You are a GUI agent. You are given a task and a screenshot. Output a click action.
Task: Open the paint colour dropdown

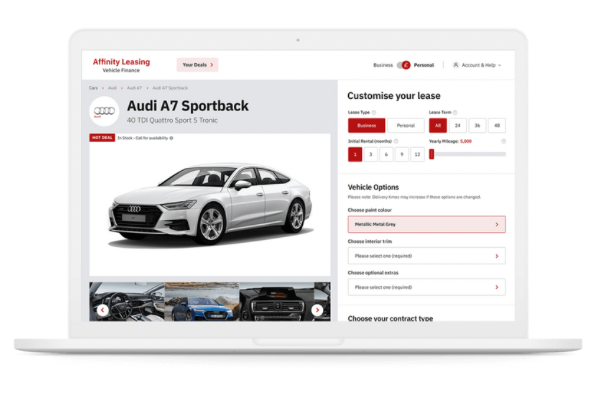tap(426, 225)
